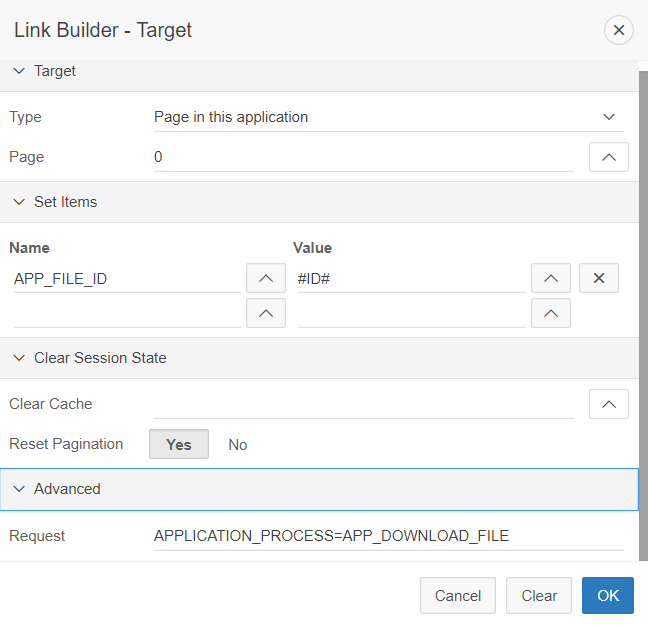
Task: Close the Link Builder dialog
Action: (618, 30)
